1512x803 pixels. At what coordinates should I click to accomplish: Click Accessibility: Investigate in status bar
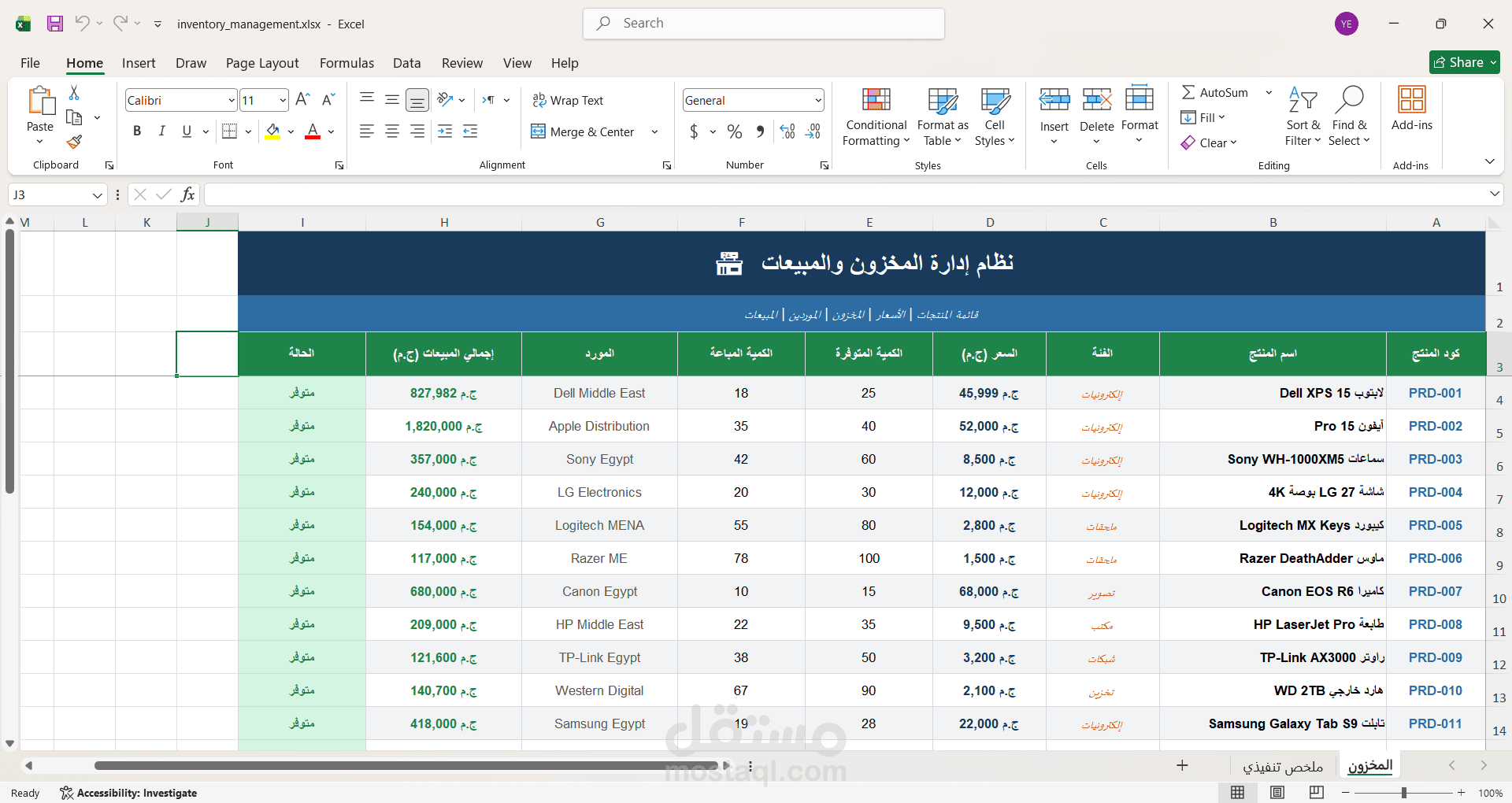[x=129, y=793]
